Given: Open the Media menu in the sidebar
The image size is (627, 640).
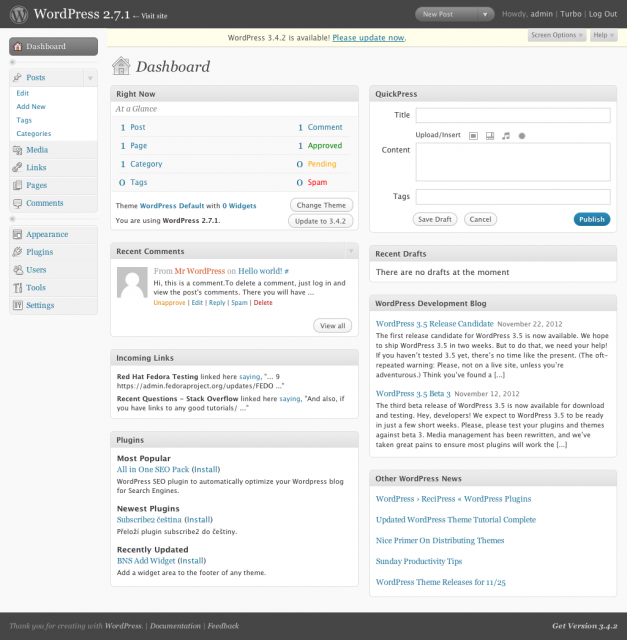Looking at the screenshot, I should (x=36, y=149).
